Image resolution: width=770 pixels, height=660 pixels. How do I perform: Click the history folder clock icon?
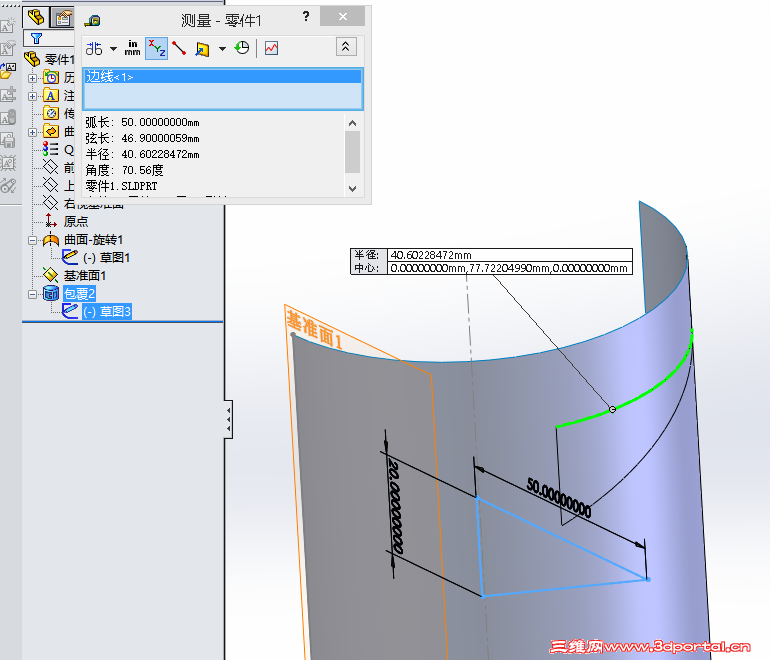coord(51,77)
